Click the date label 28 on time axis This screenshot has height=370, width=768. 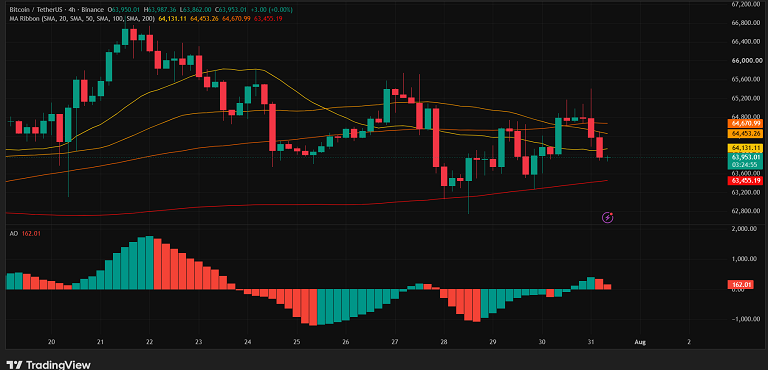pos(444,342)
